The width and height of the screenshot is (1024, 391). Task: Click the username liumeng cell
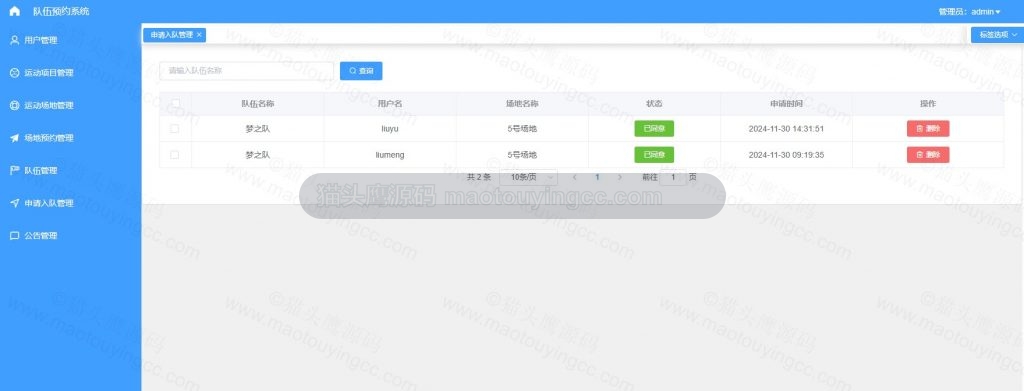pyautogui.click(x=390, y=155)
